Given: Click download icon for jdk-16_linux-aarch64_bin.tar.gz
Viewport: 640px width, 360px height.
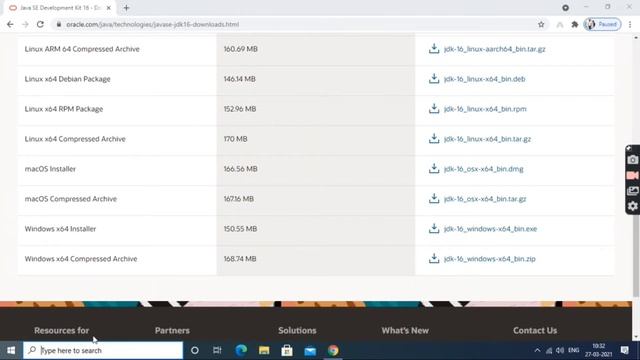Looking at the screenshot, I should [x=434, y=49].
